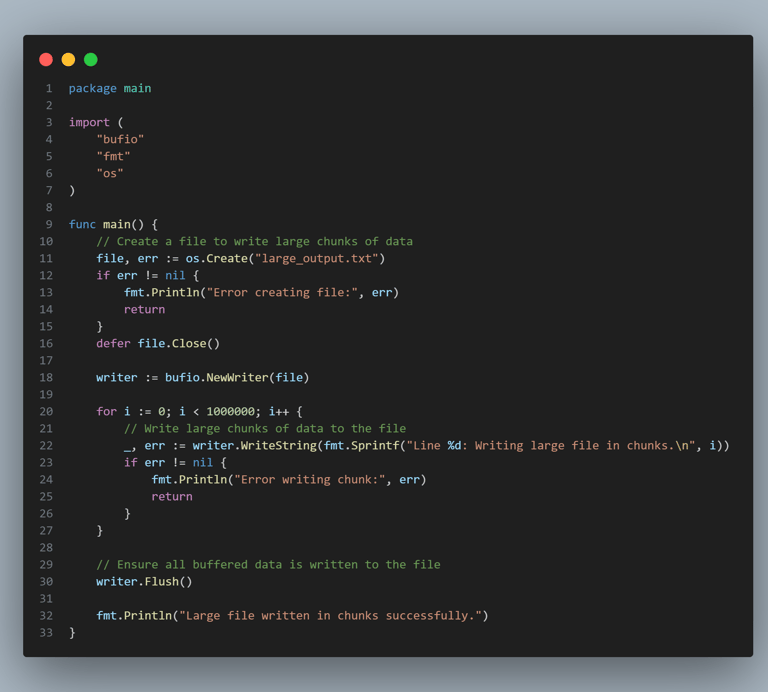This screenshot has width=768, height=692.
Task: Click line number 22 in gutter
Action: pos(46,446)
